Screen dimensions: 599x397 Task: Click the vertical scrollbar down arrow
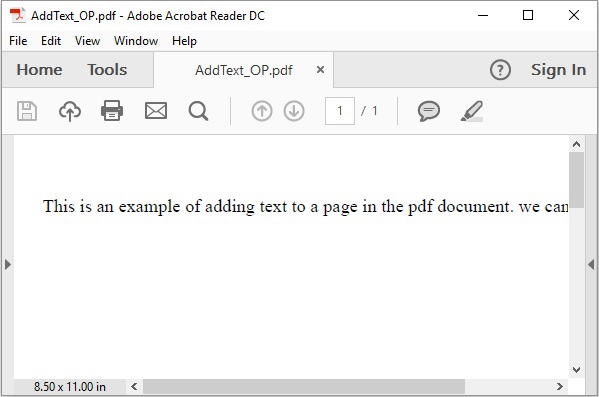click(576, 369)
